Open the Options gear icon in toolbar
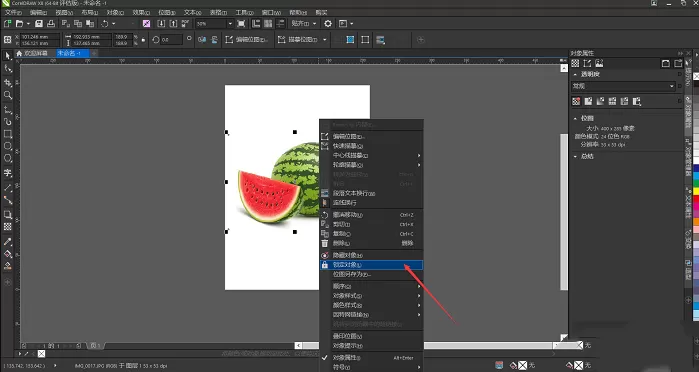699x372 pixels. (328, 24)
